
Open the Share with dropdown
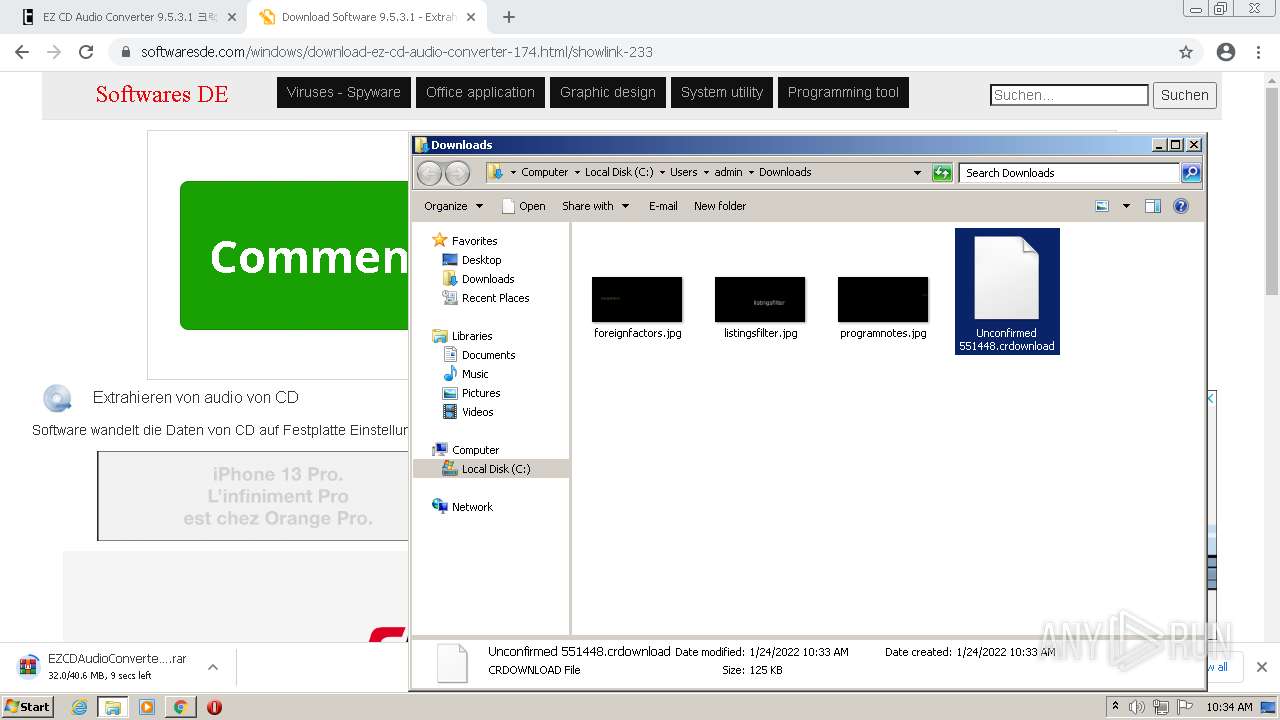point(596,206)
